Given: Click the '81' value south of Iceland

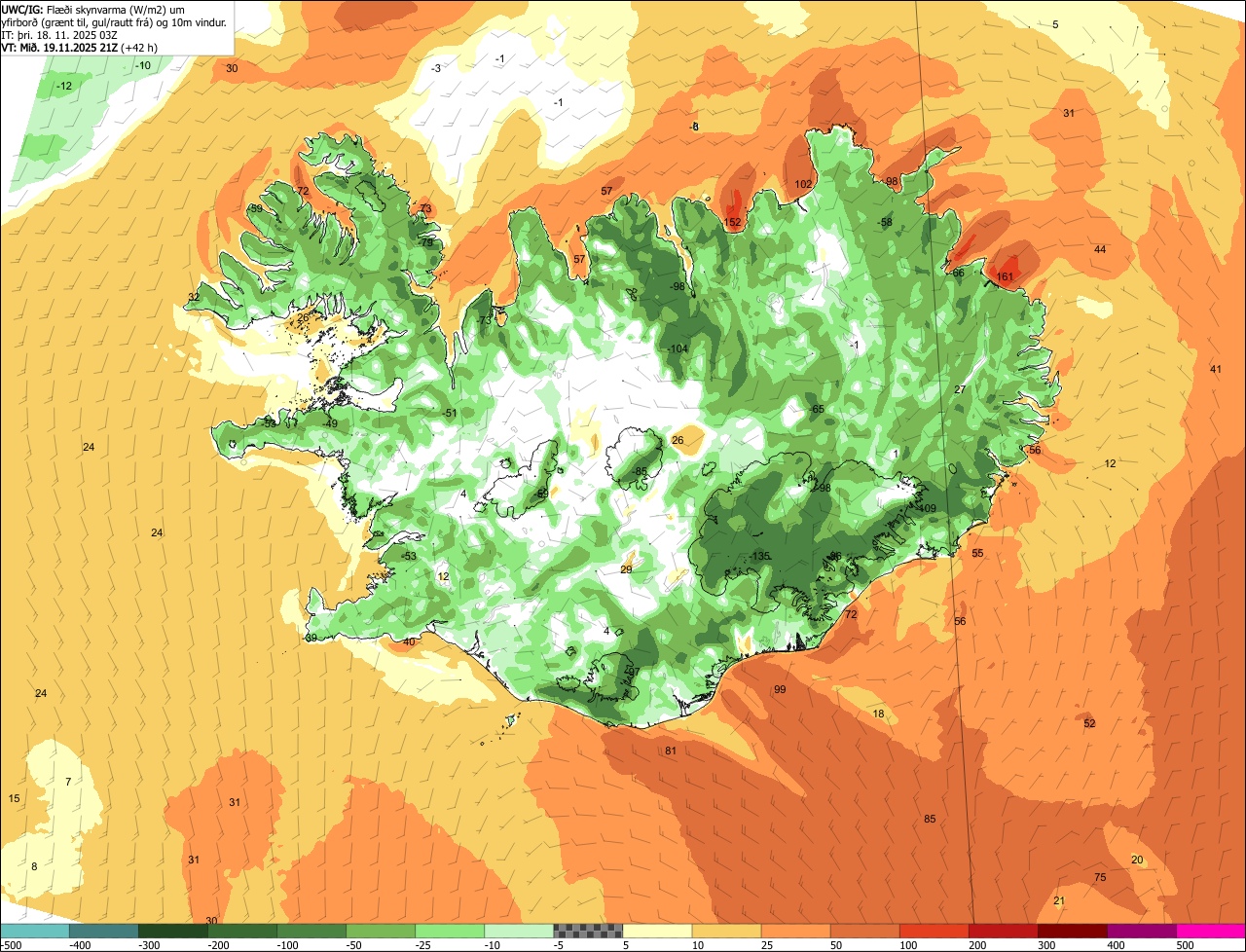Looking at the screenshot, I should 671,751.
